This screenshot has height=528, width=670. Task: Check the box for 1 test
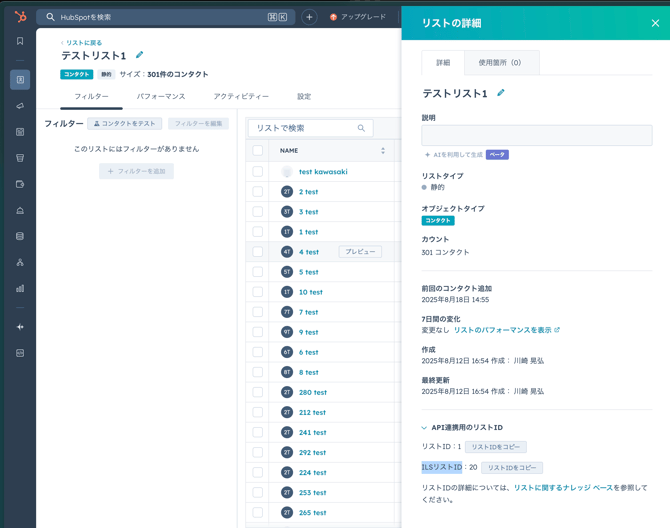(x=258, y=232)
